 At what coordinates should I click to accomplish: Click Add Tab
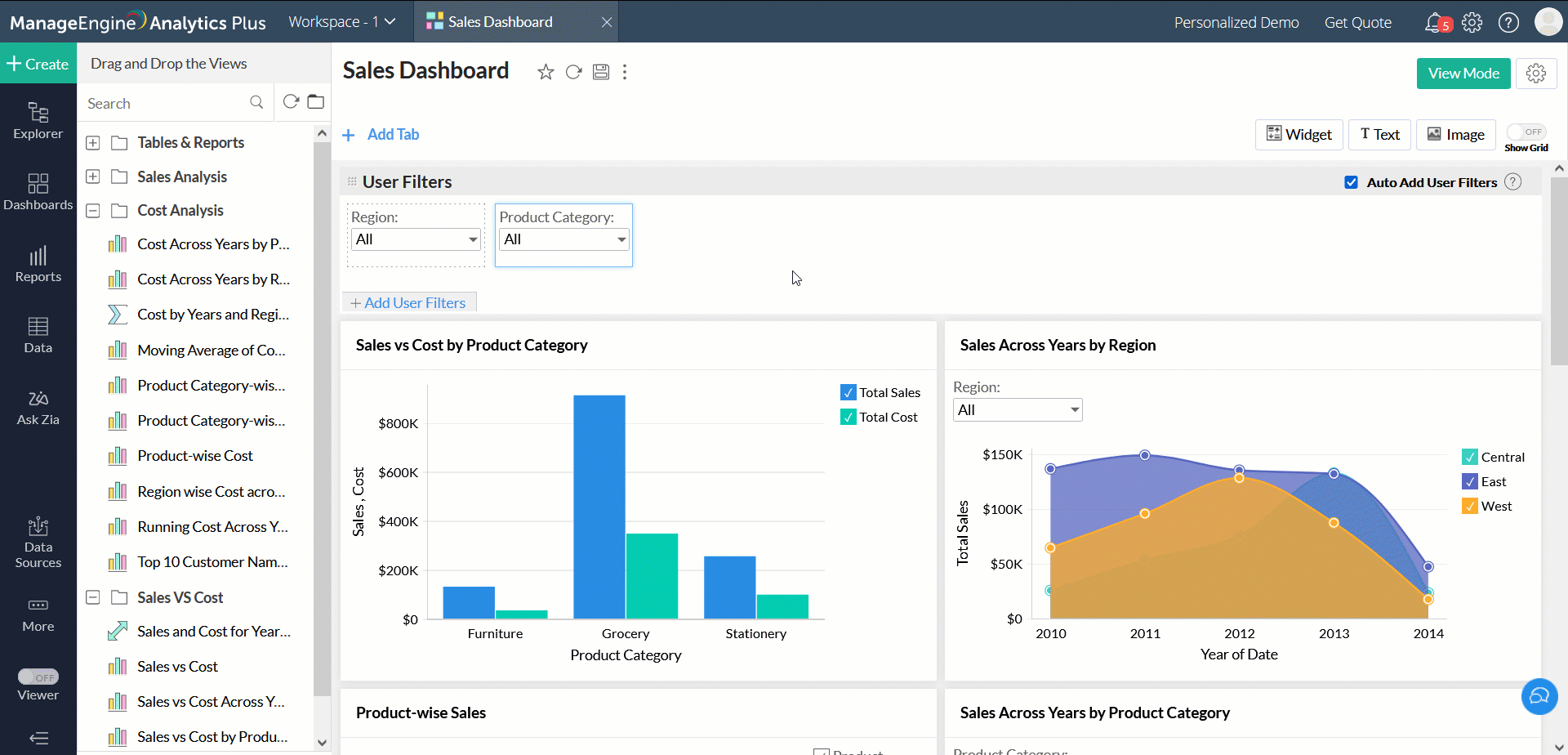(x=381, y=135)
